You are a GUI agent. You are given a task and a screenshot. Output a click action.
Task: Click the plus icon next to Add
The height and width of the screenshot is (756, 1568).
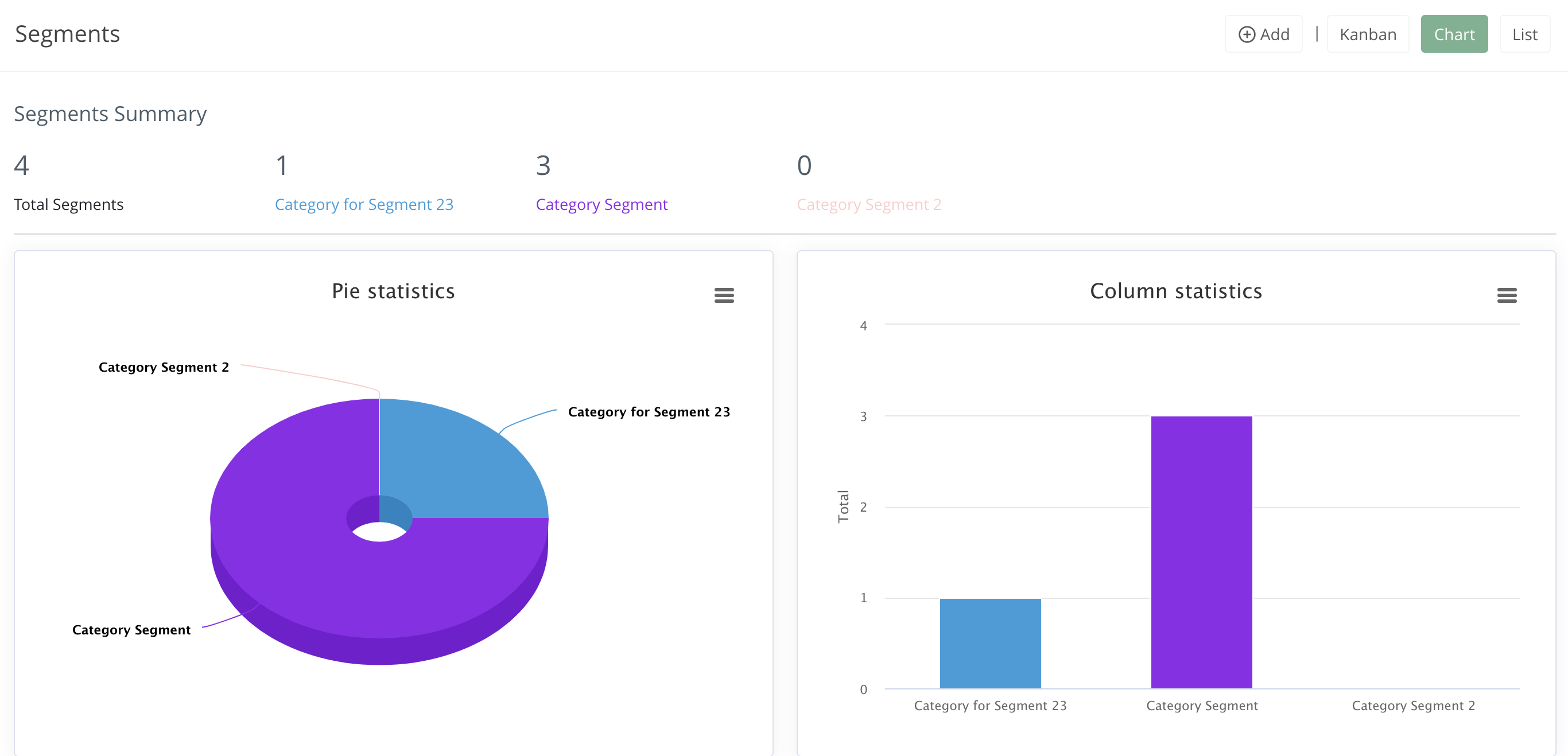click(1246, 34)
